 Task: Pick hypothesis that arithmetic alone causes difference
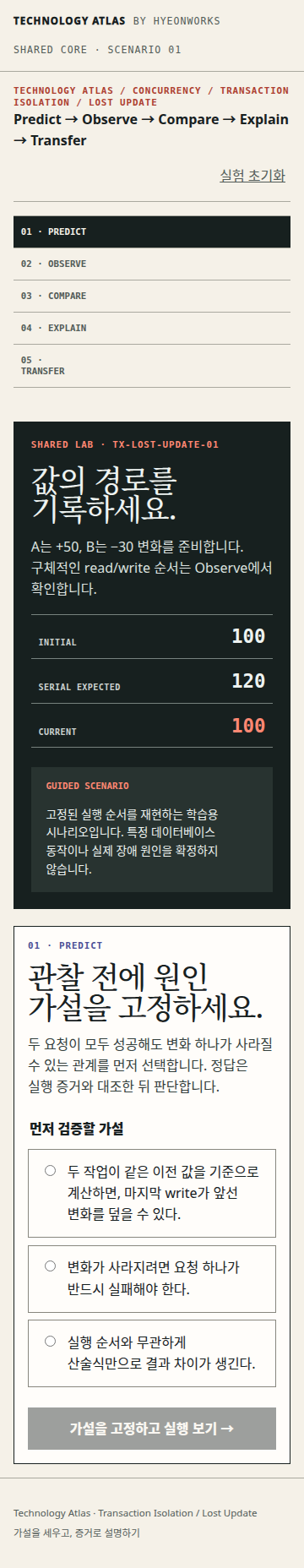(152, 1353)
